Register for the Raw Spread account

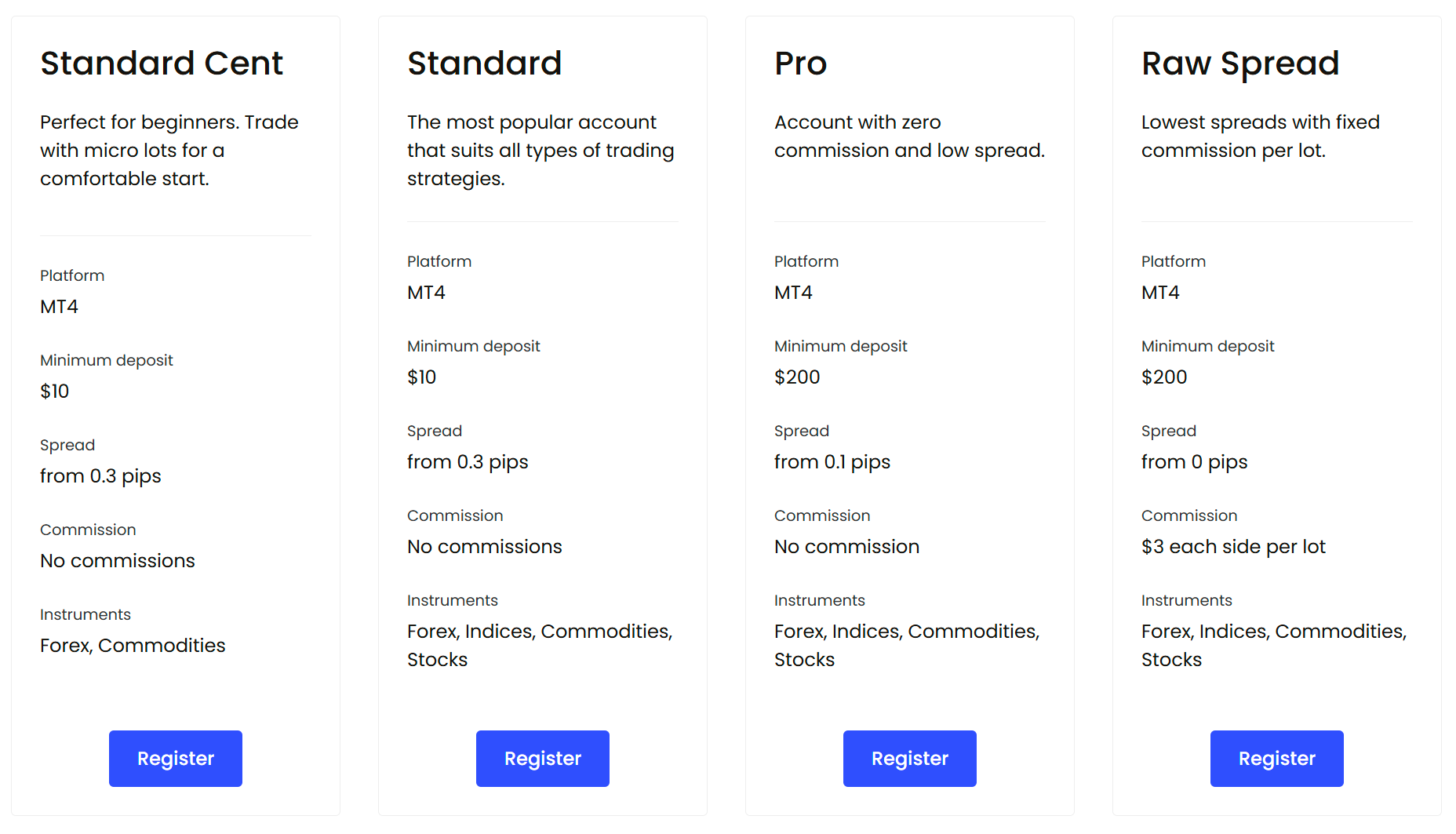1277,758
